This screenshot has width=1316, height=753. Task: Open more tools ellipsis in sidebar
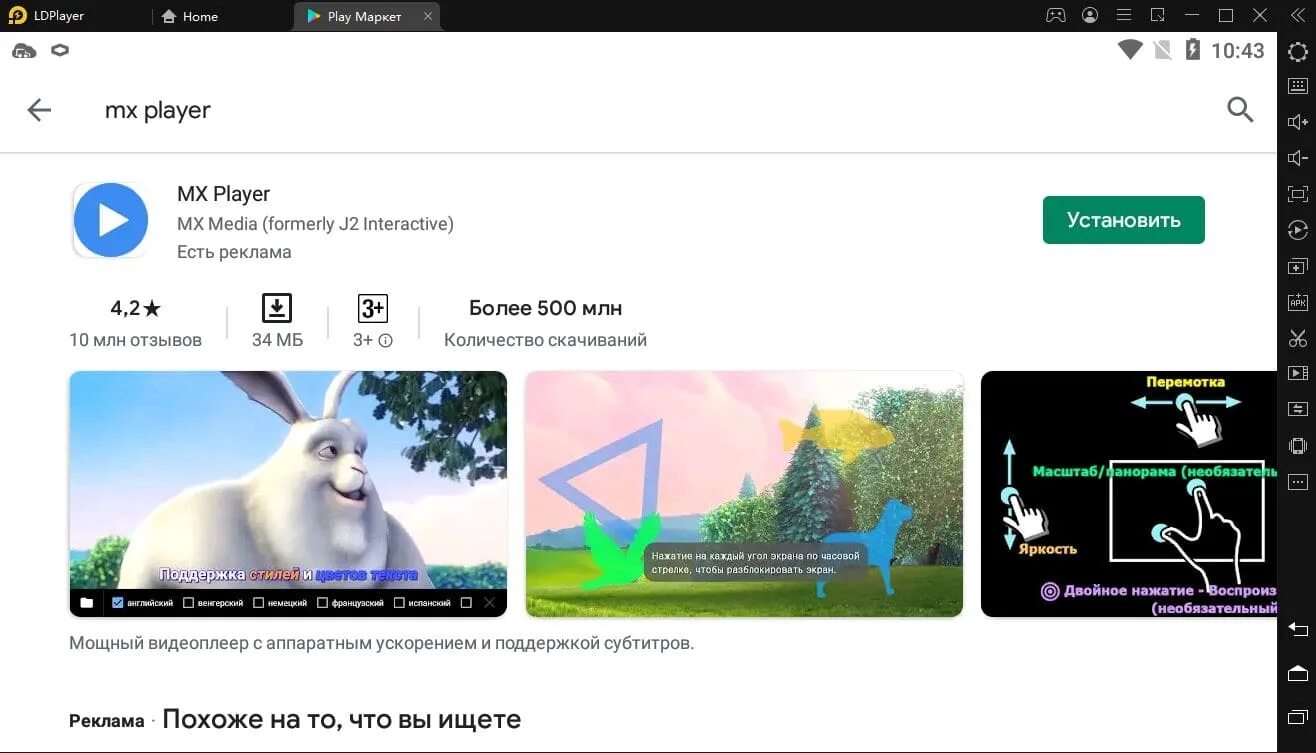(x=1297, y=481)
